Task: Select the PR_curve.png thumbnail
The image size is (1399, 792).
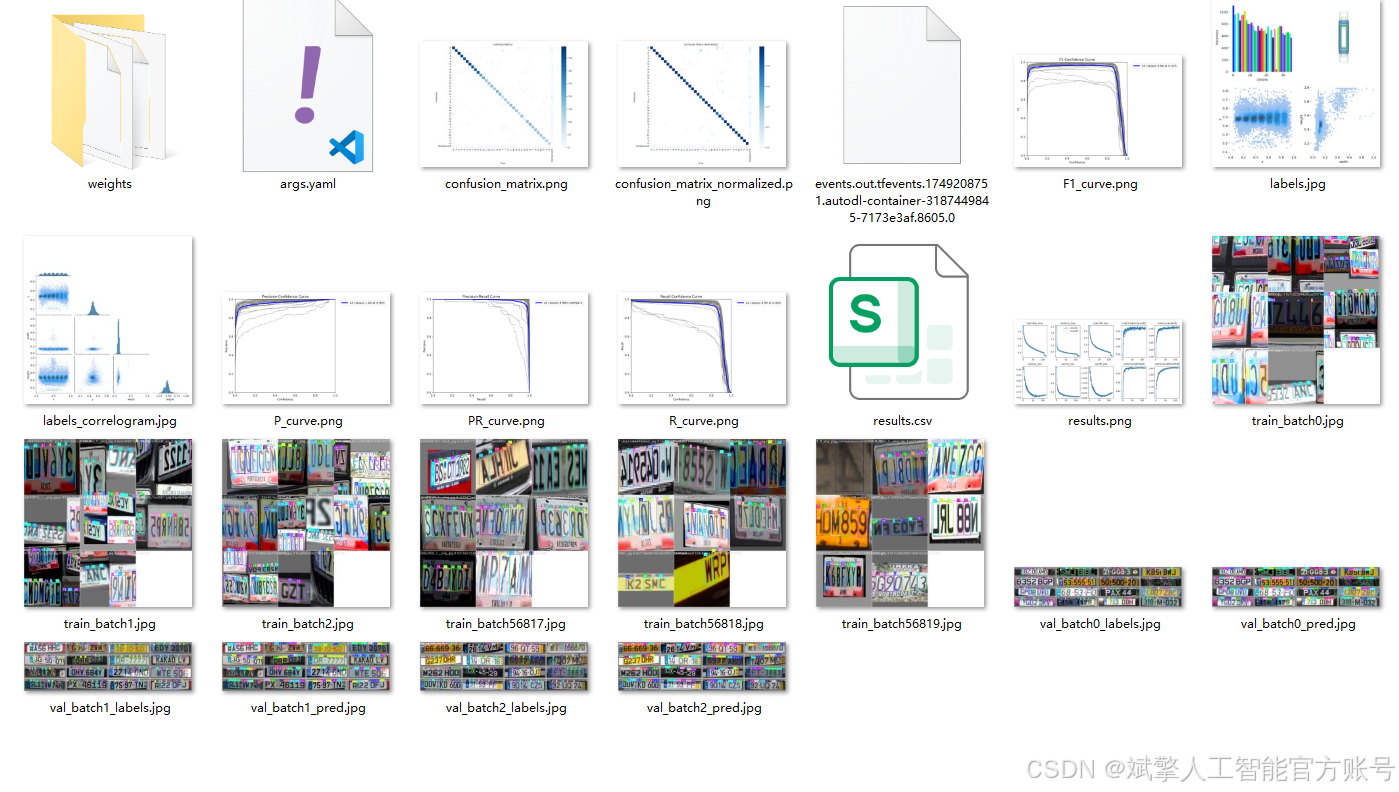Action: click(504, 348)
